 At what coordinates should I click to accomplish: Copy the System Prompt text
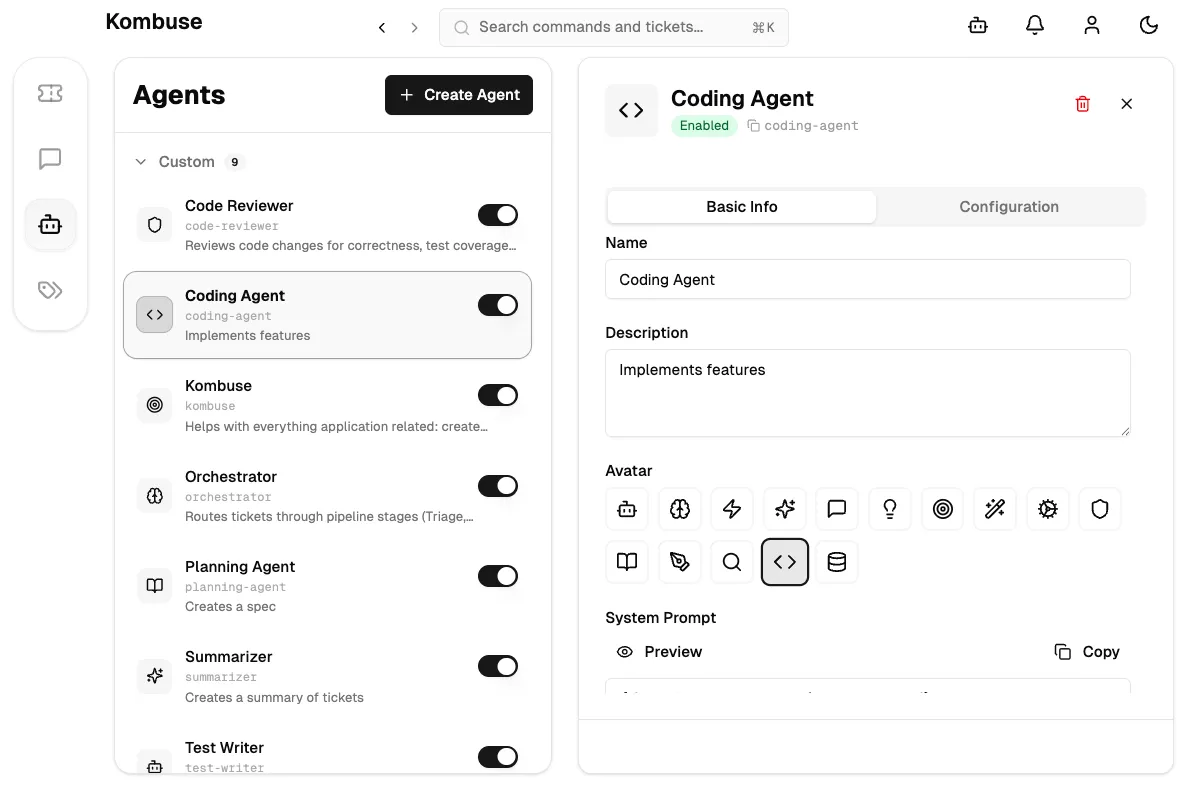[x=1086, y=651]
